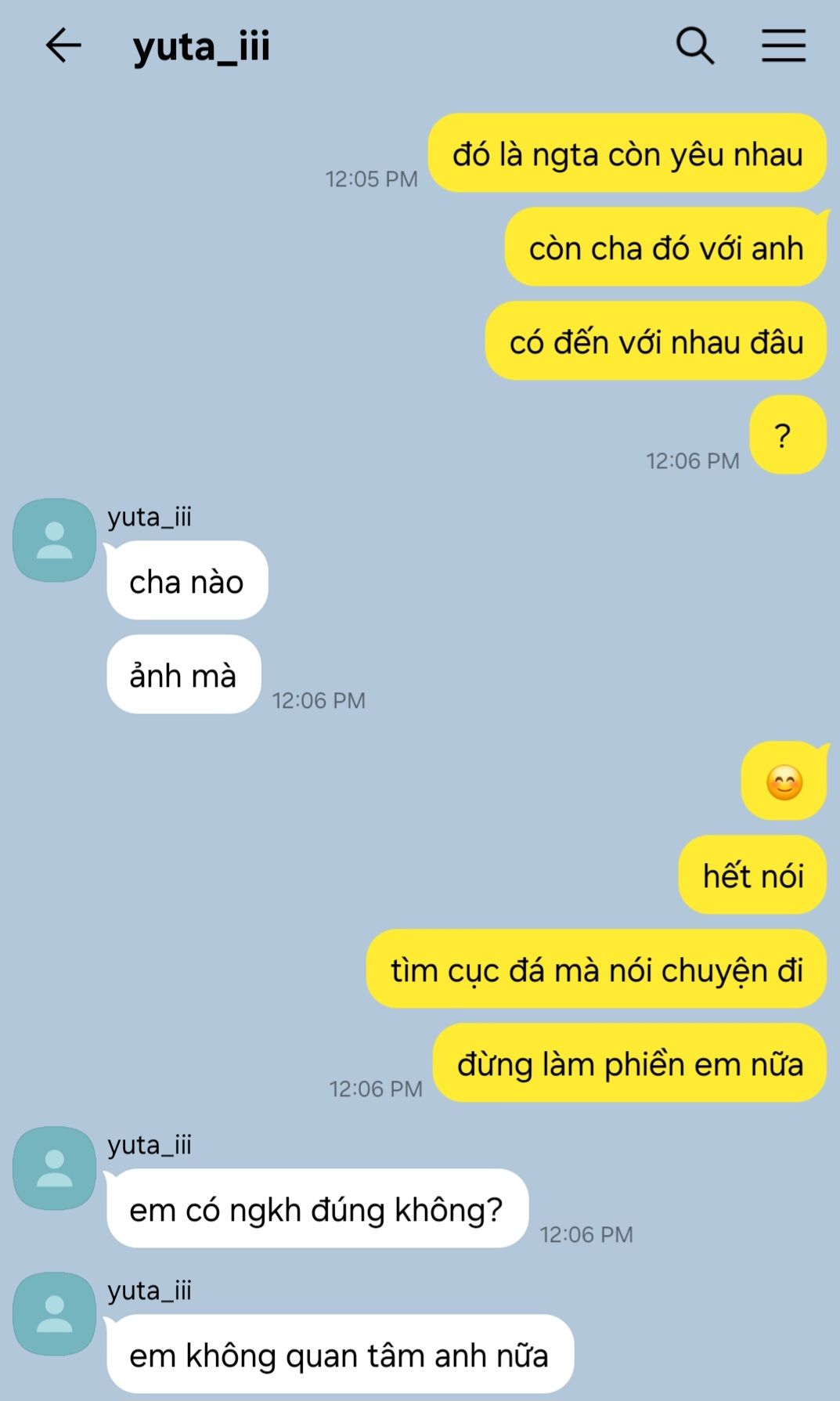Tap the 'em có ngkh đúng không?' bubble
The image size is (840, 1401).
[x=316, y=1209]
